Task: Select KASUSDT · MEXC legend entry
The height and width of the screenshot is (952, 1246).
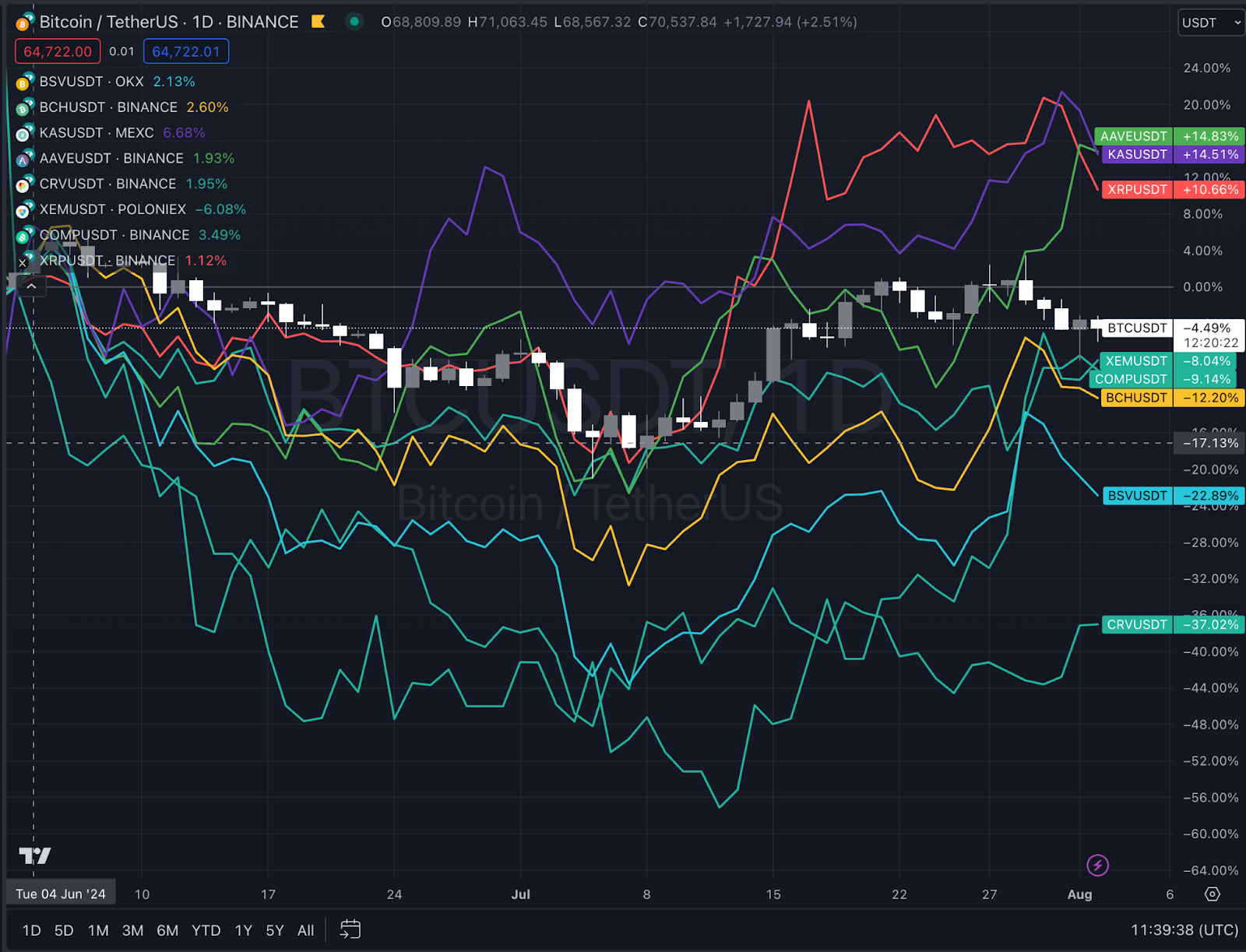Action: [x=97, y=133]
